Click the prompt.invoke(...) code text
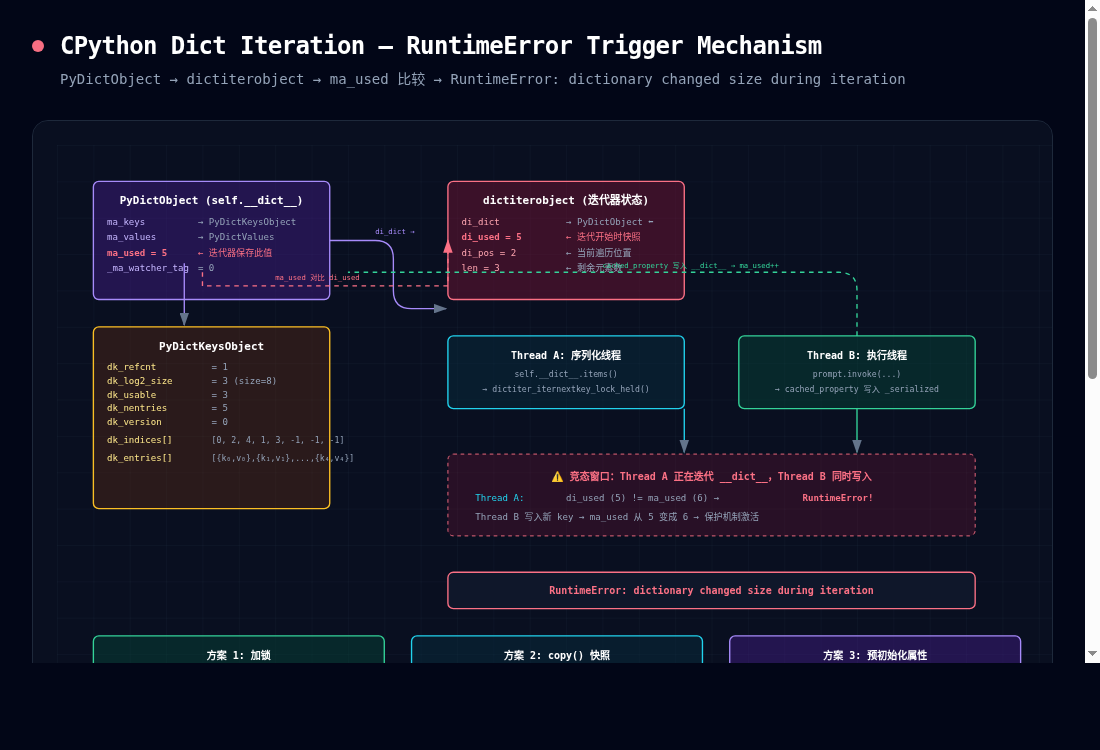The height and width of the screenshot is (750, 1100). point(857,374)
